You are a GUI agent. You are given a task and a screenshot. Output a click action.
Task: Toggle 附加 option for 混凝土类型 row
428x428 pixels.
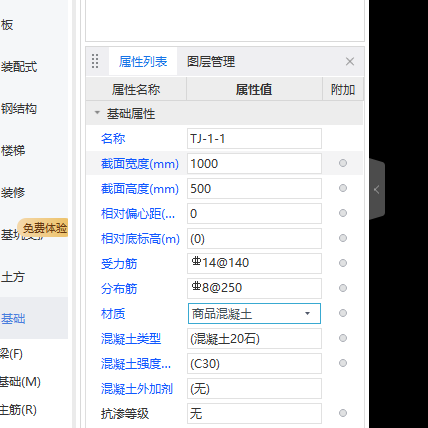click(343, 338)
